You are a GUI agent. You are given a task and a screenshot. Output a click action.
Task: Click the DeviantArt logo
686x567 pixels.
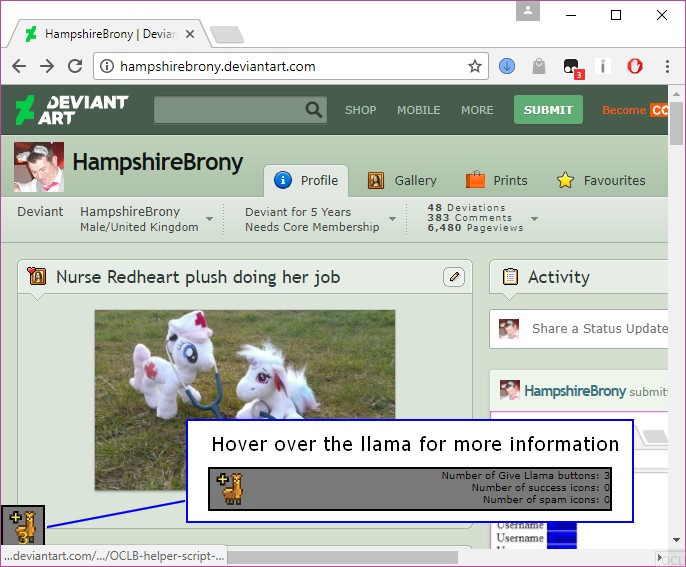[x=72, y=110]
